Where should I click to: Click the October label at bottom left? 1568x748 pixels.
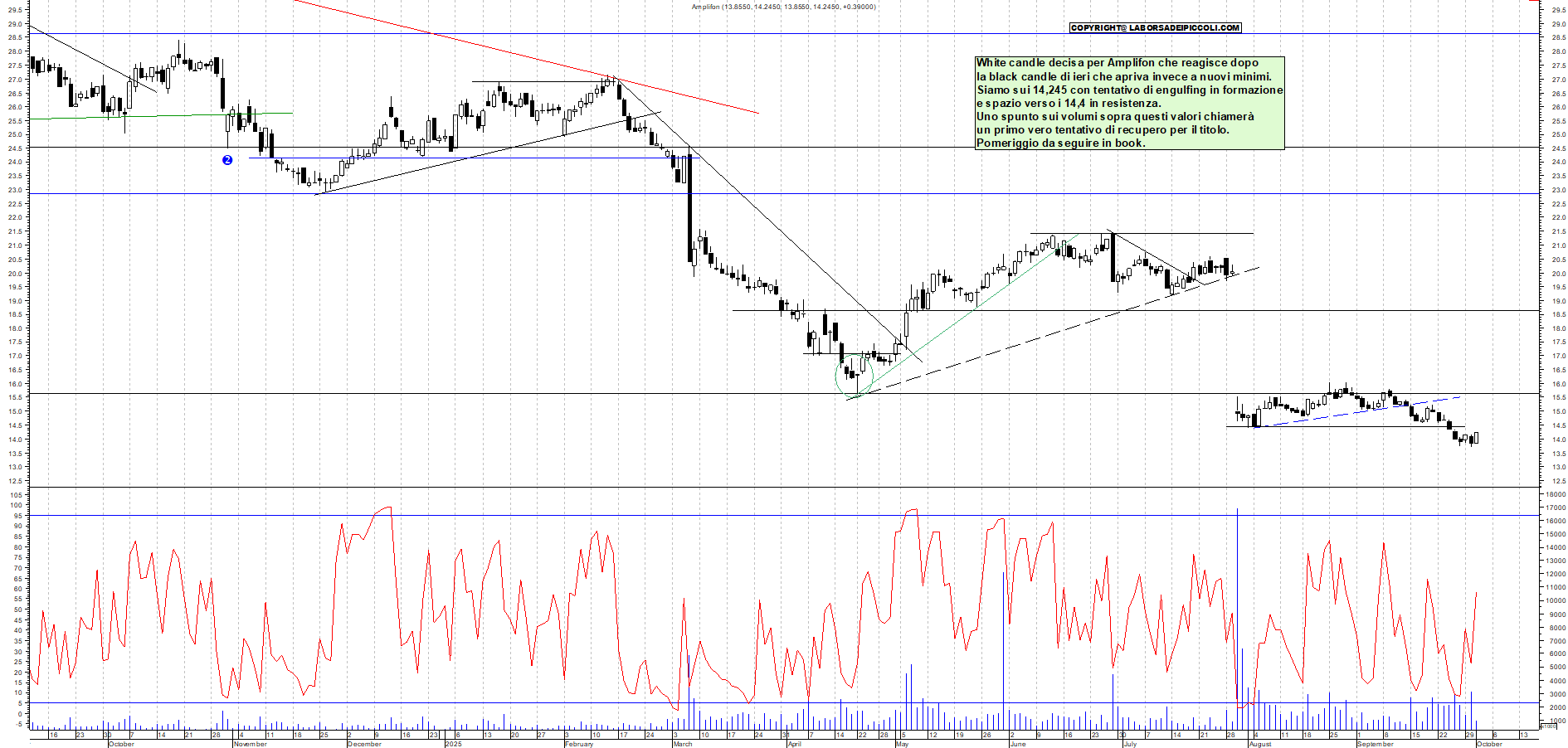tap(121, 744)
